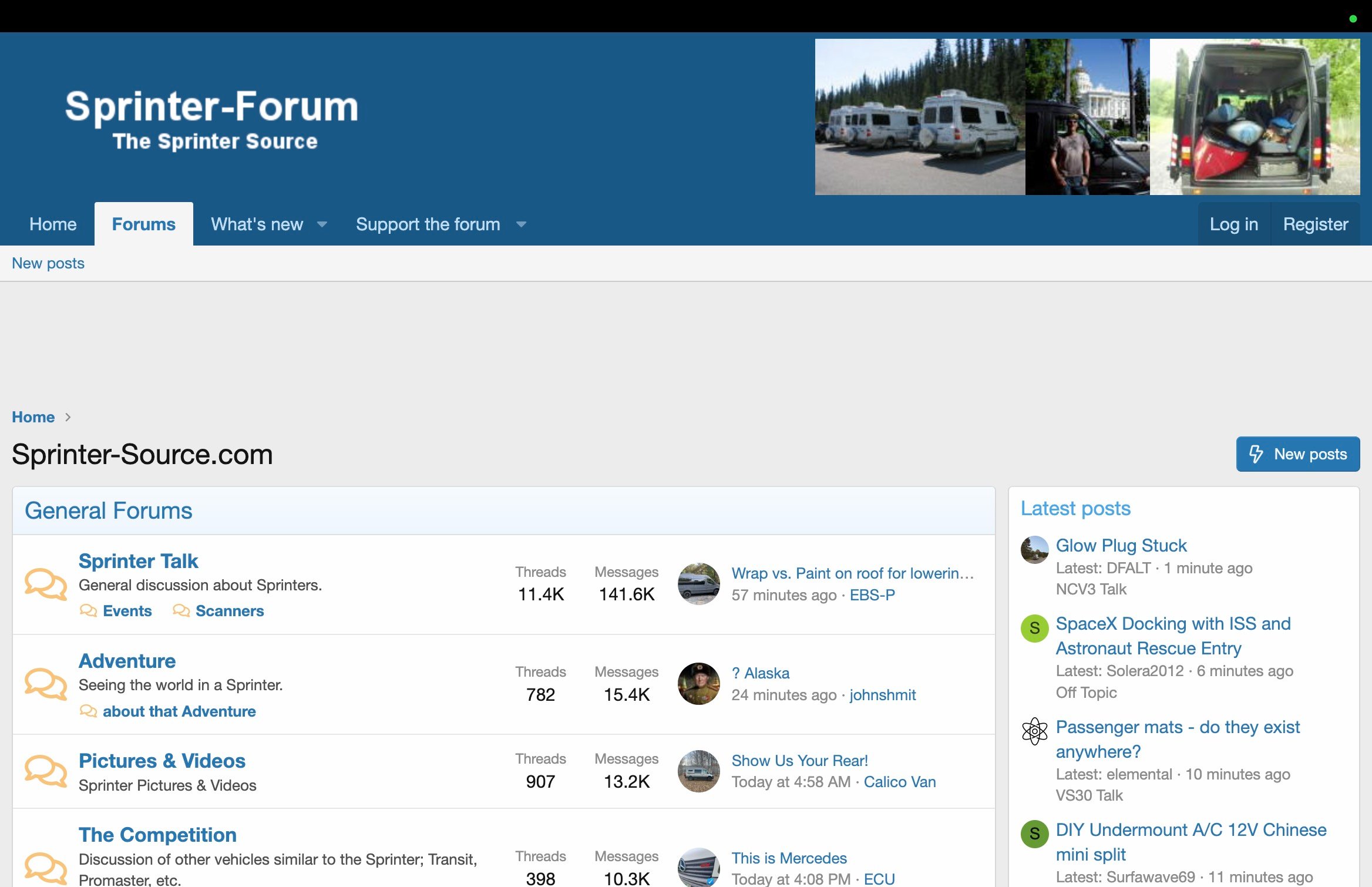Click The Competition forum bubble icon
Viewport: 1372px width, 887px height.
(46, 868)
